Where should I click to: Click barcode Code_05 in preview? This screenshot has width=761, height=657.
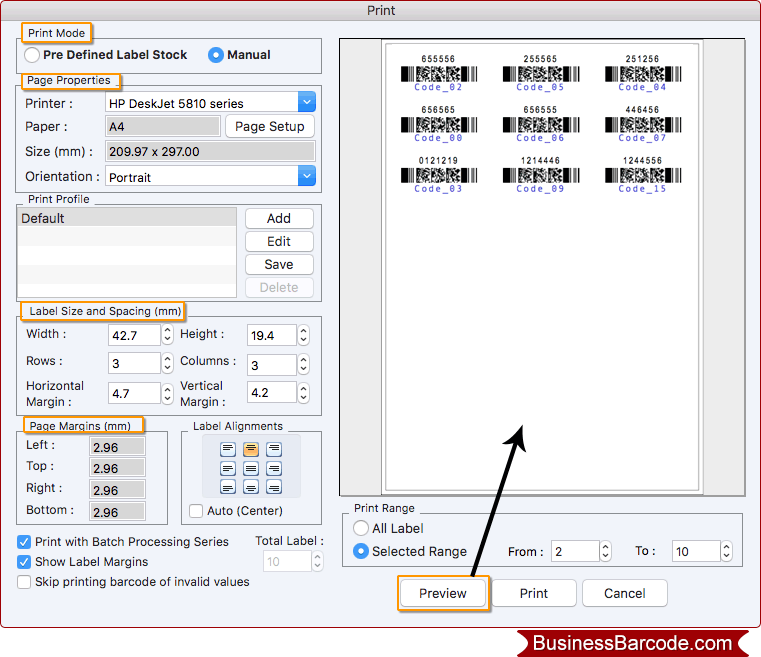540,73
